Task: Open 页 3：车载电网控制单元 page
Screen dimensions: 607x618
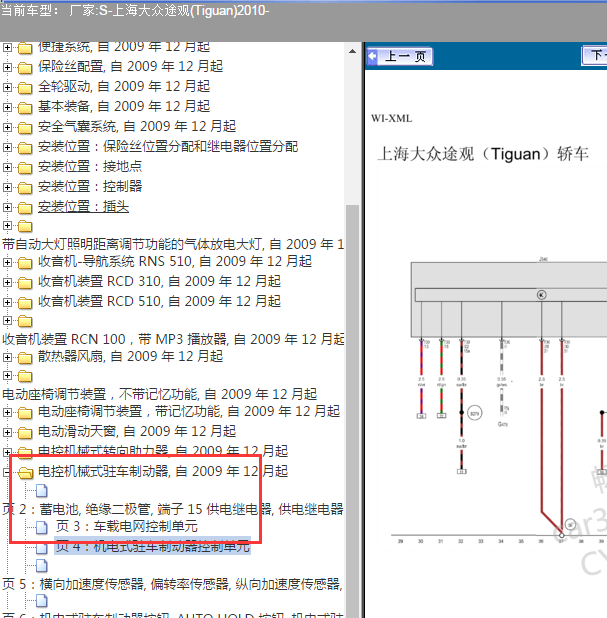Action: click(127, 527)
